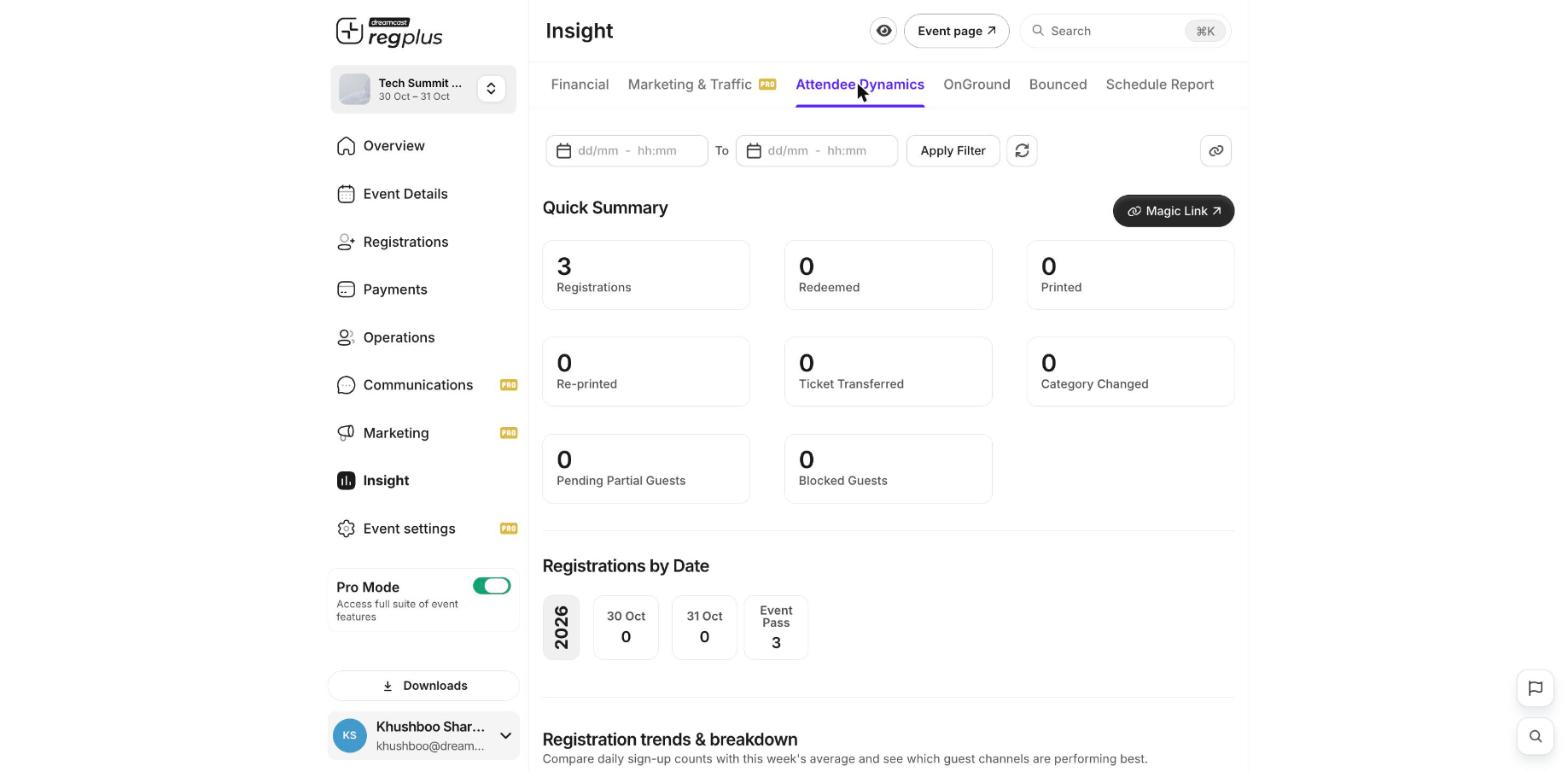Toggle Pro Mode switch off
The image size is (1568, 772).
coord(492,586)
